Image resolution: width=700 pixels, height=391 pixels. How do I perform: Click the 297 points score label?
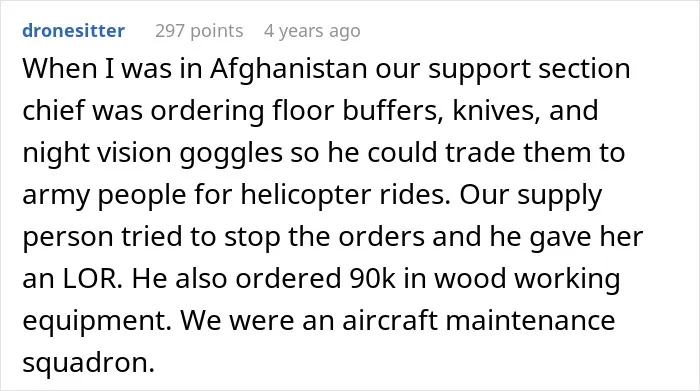tap(199, 31)
